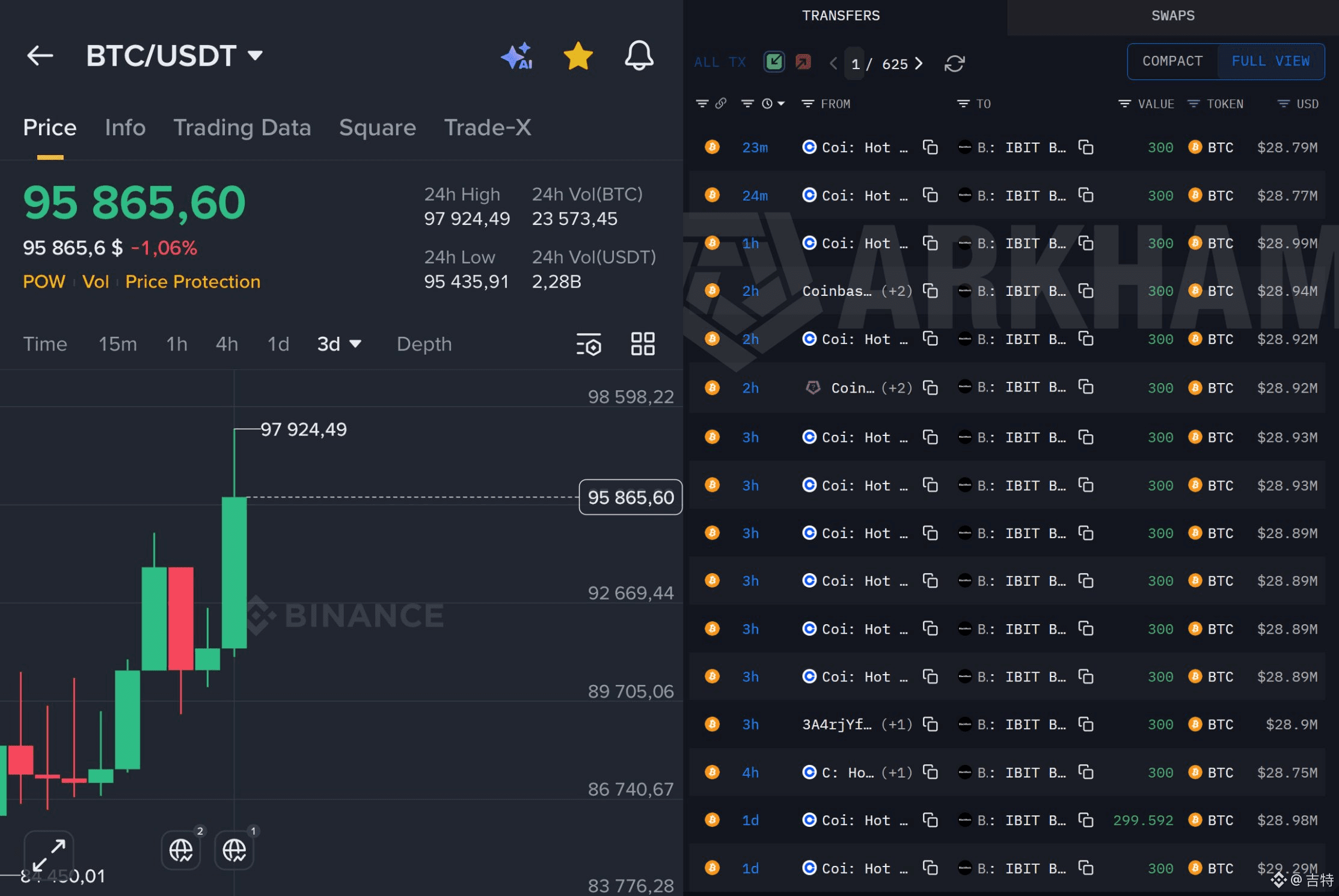This screenshot has width=1339, height=896.
Task: Click the fullscreen expand arrows icon
Action: 49,855
